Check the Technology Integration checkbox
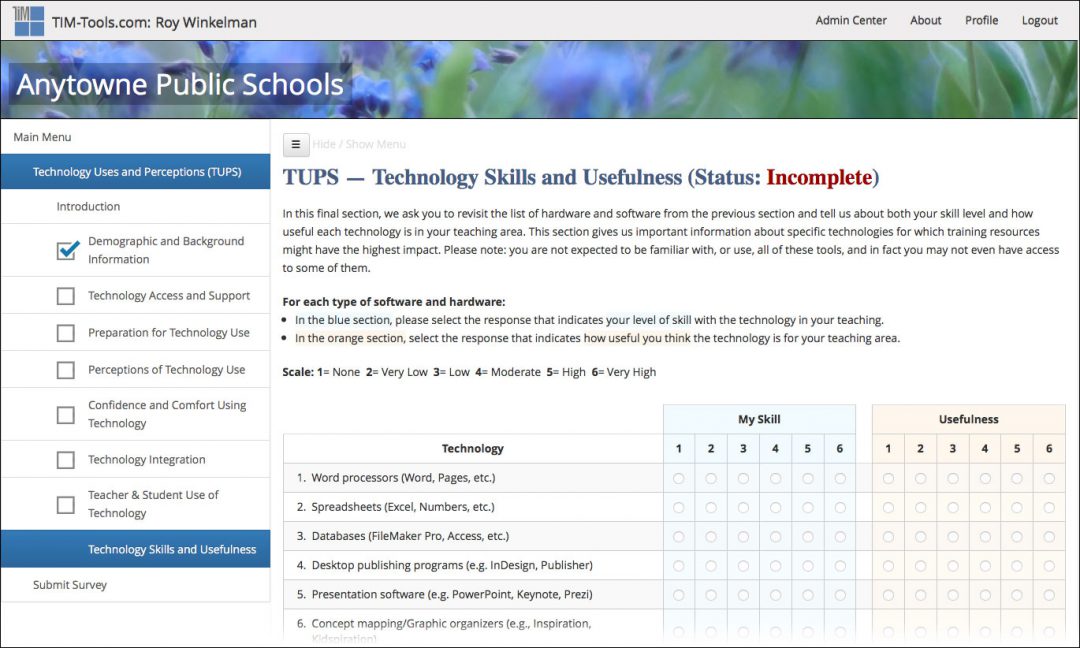The width and height of the screenshot is (1080, 648). 66,460
